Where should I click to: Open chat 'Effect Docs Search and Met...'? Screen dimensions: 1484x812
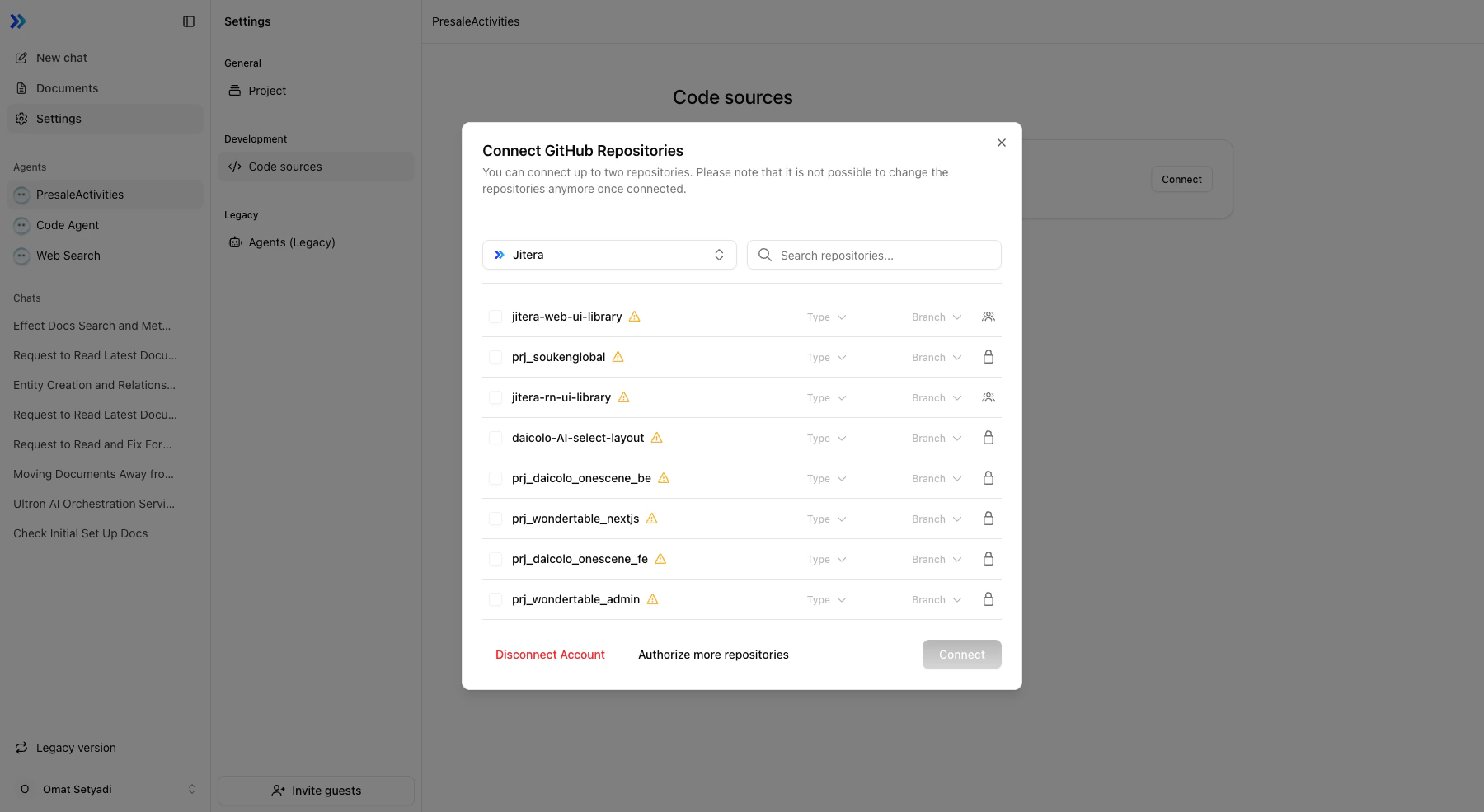92,326
